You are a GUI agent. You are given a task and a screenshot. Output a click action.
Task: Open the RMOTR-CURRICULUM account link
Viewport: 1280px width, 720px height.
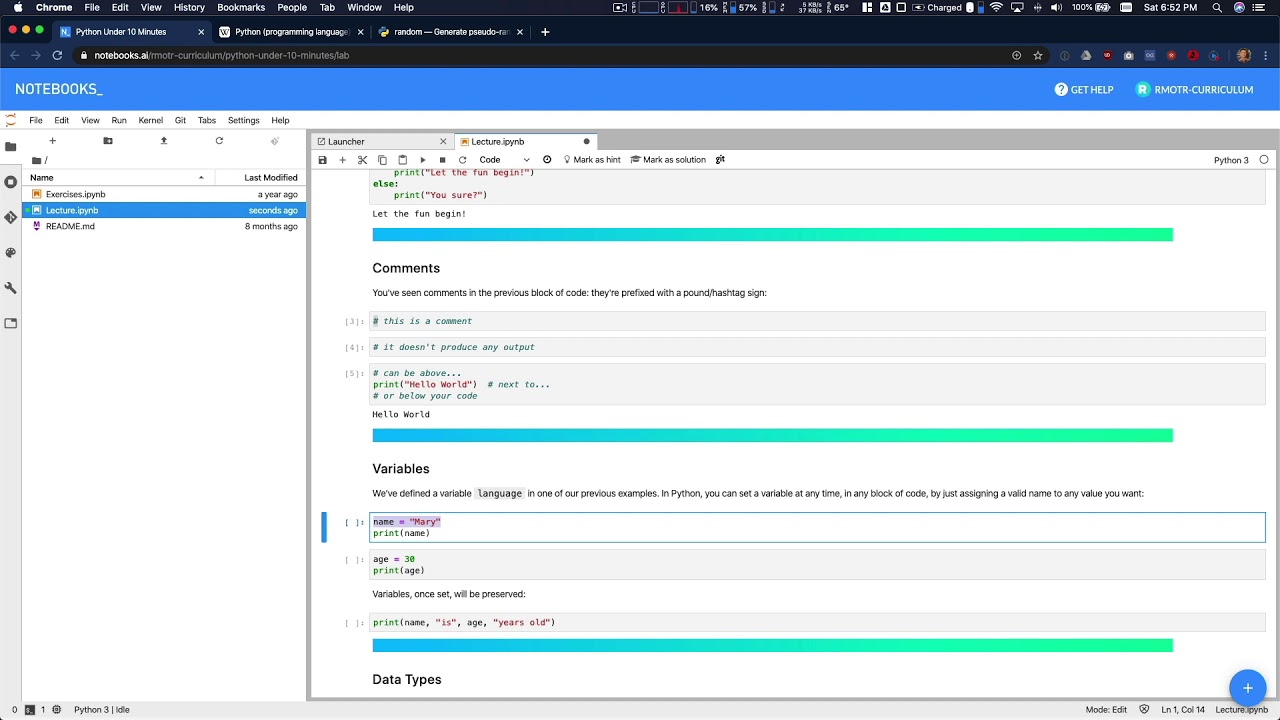click(1195, 90)
